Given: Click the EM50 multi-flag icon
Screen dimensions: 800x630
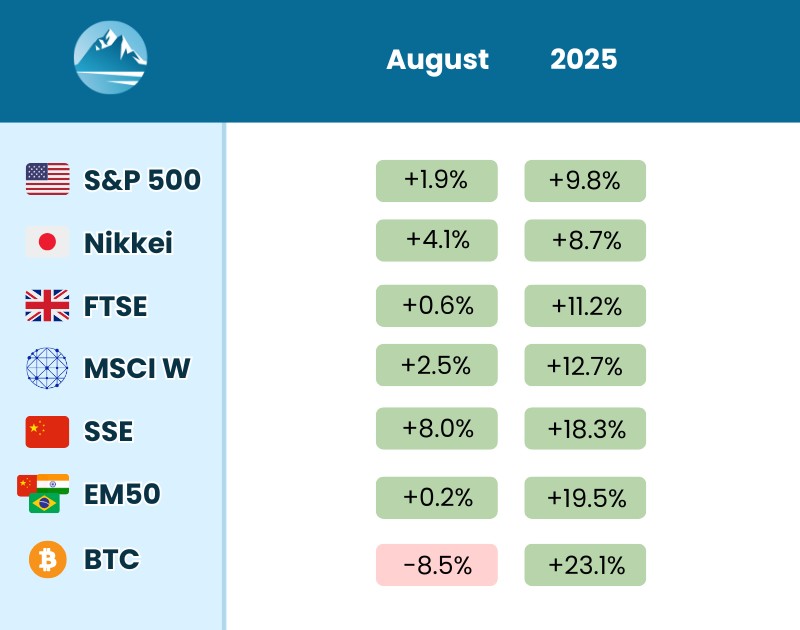Looking at the screenshot, I should tap(43, 493).
